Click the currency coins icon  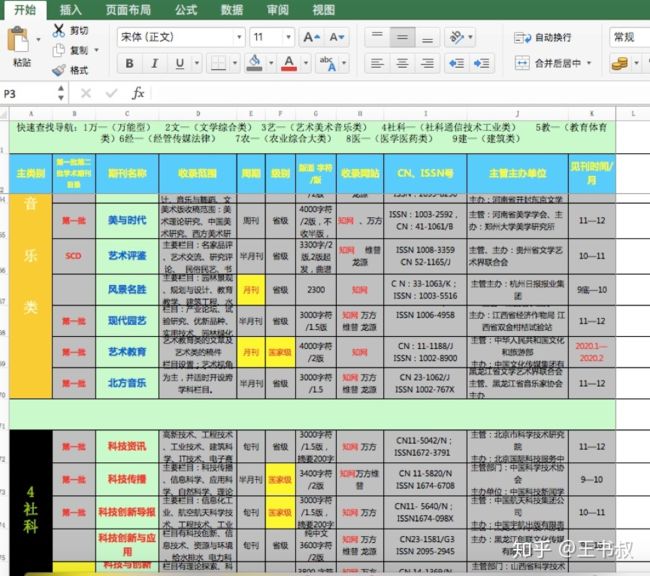tap(620, 63)
